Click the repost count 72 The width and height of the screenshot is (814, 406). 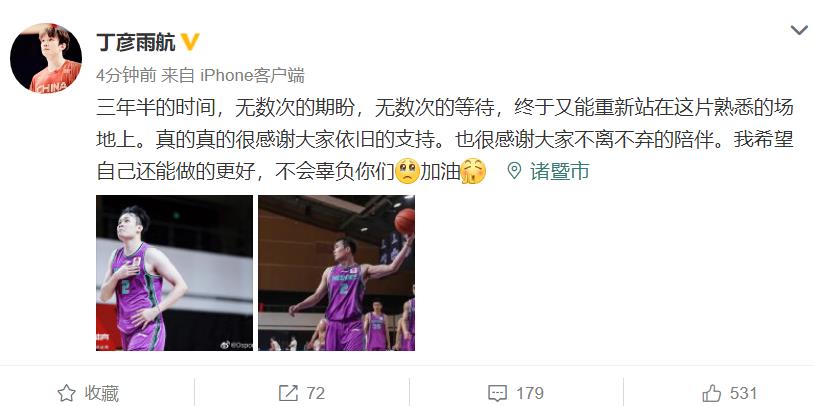click(316, 393)
